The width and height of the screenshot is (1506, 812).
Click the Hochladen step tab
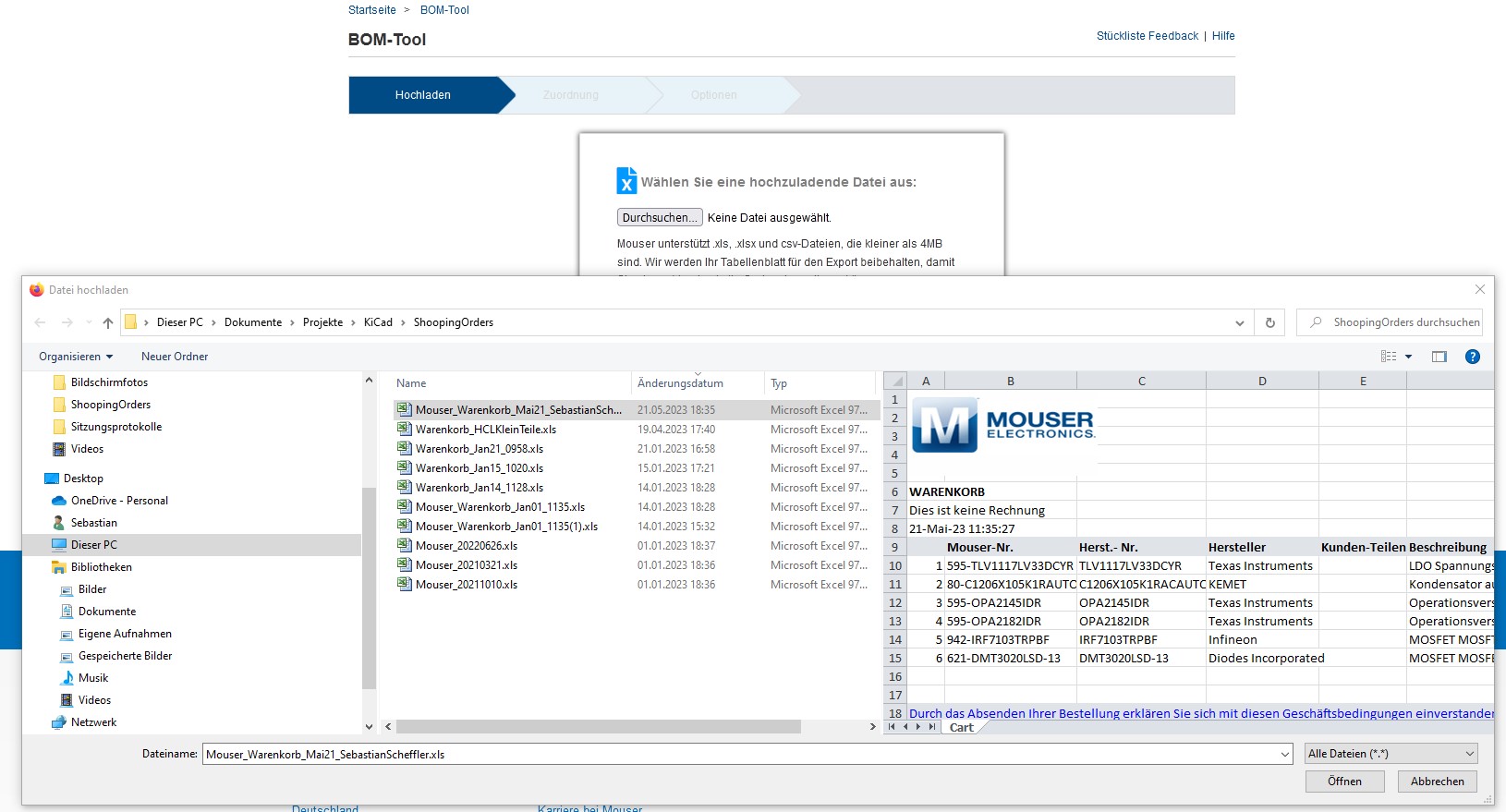[x=423, y=95]
